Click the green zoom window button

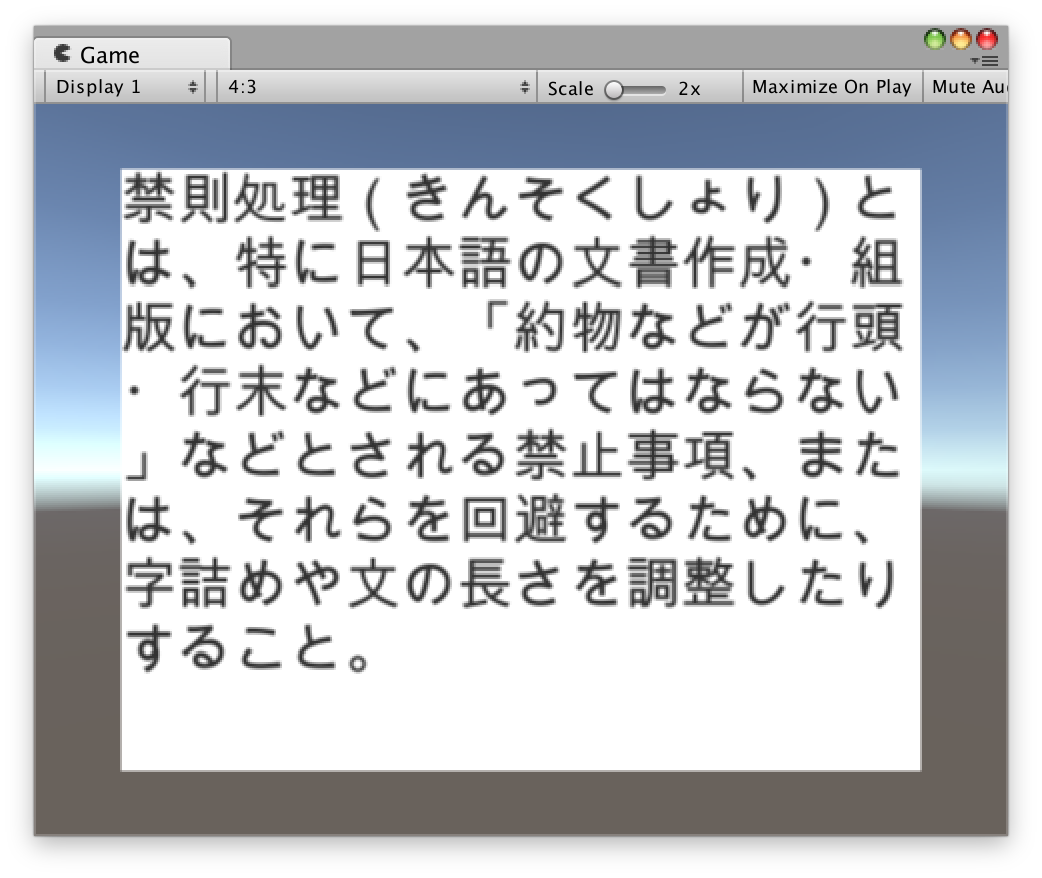point(935,39)
